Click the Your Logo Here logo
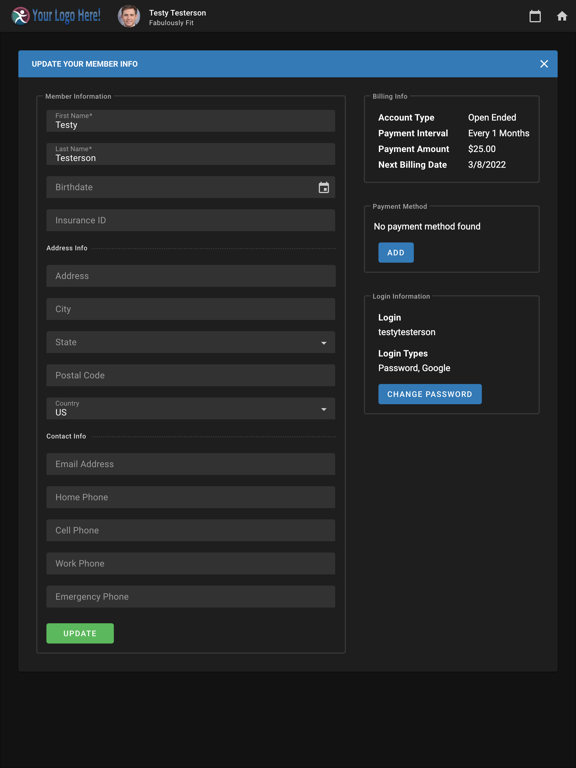 coord(56,16)
